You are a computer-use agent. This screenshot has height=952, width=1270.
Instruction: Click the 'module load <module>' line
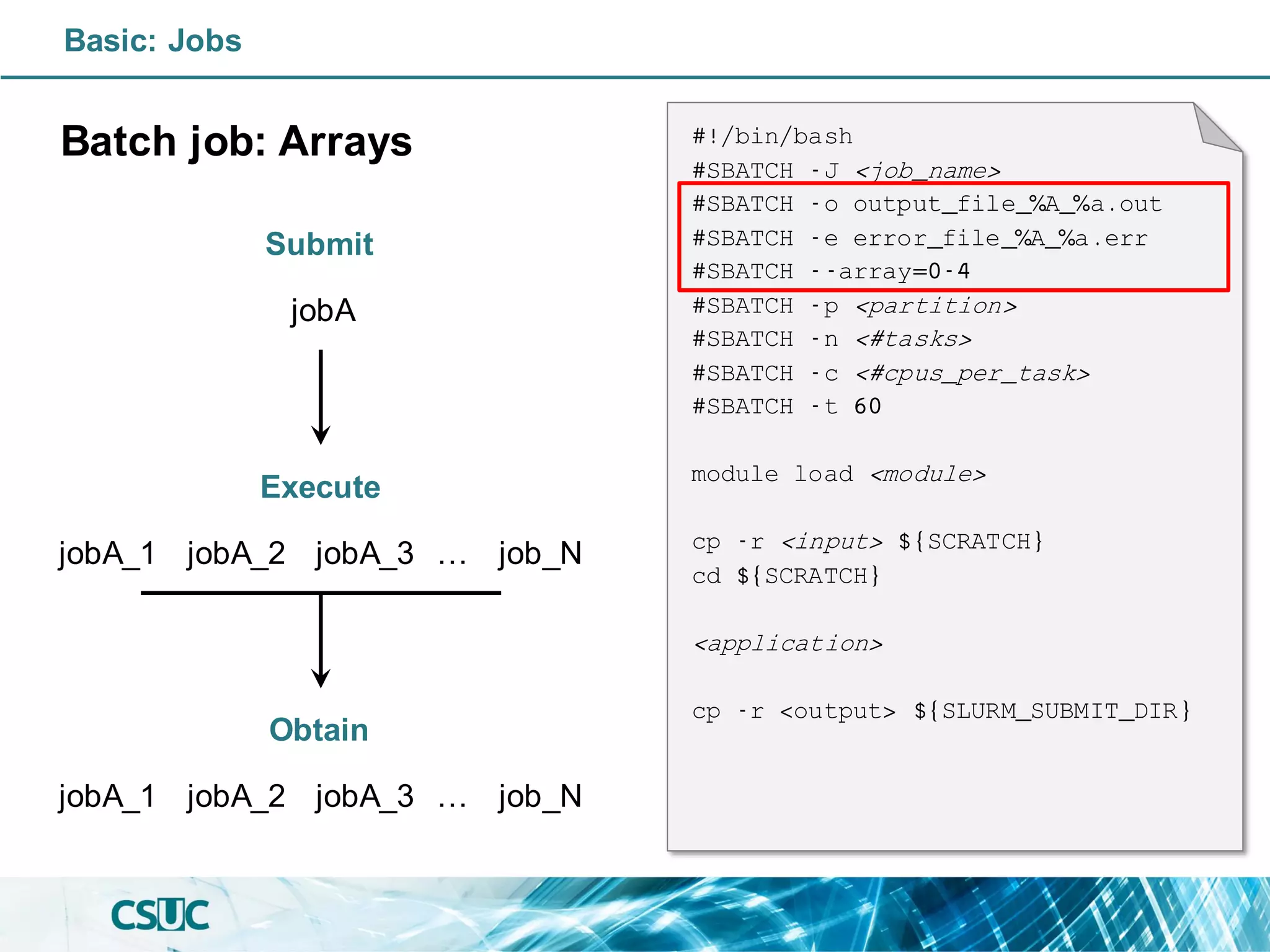[838, 474]
